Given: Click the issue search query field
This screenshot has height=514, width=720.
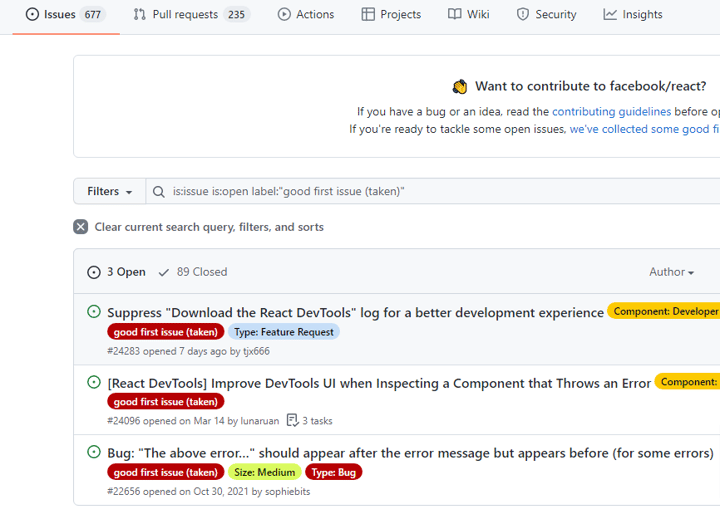Looking at the screenshot, I should [433, 191].
